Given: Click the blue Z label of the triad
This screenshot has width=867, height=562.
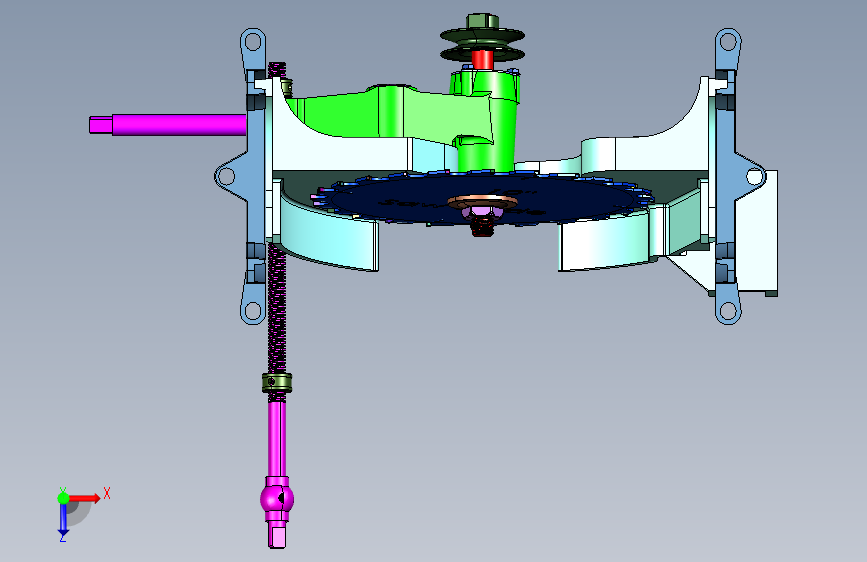Looking at the screenshot, I should pyautogui.click(x=63, y=537).
